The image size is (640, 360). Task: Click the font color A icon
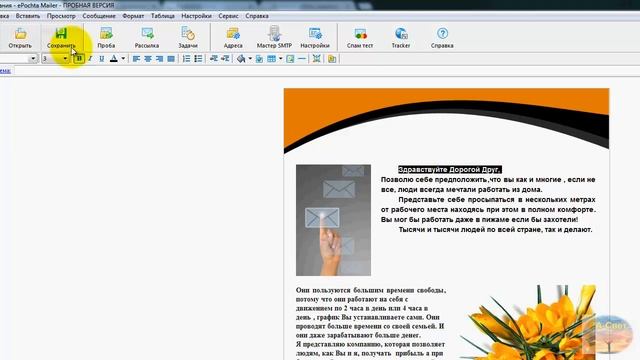[x=114, y=59]
